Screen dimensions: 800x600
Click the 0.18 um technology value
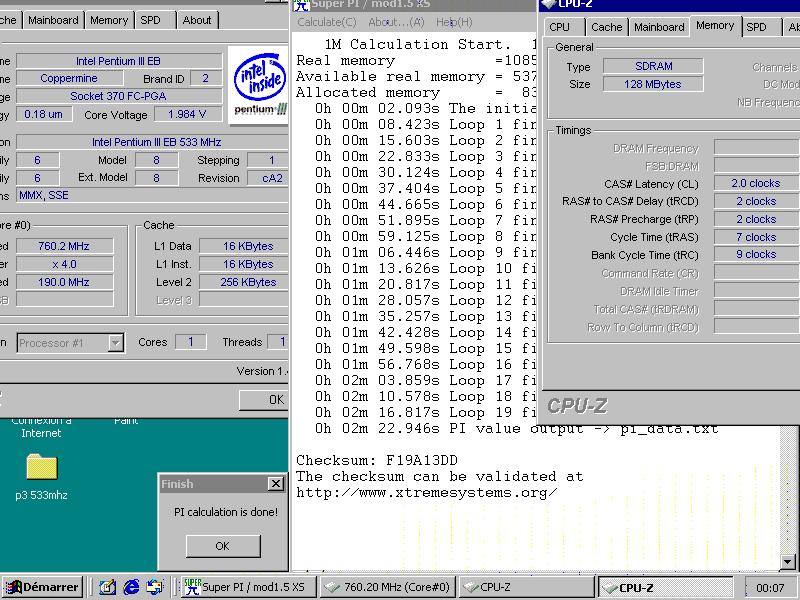tap(43, 114)
